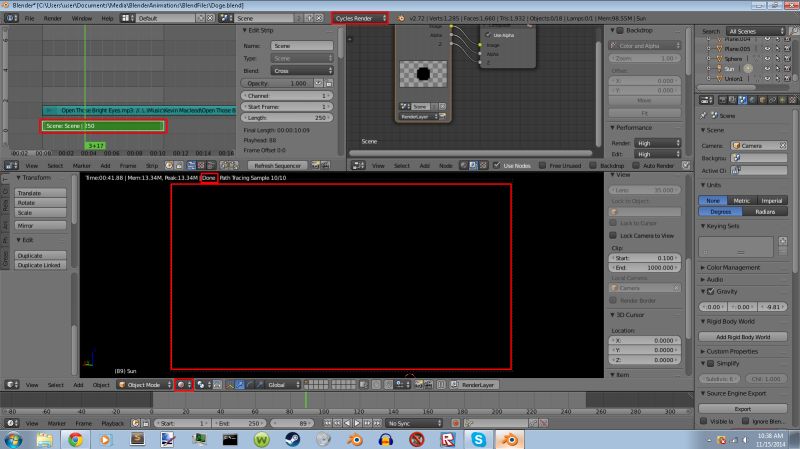This screenshot has height=449, width=800.
Task: Open Global transform orientation dropdown
Action: (283, 385)
